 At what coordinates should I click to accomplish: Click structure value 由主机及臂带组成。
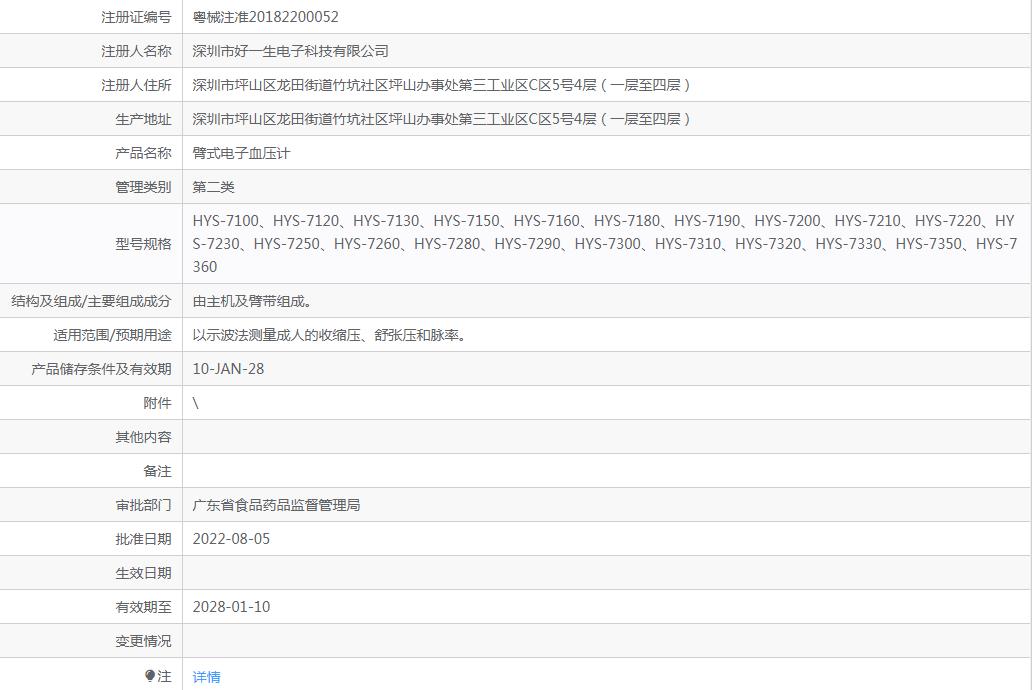pos(252,302)
